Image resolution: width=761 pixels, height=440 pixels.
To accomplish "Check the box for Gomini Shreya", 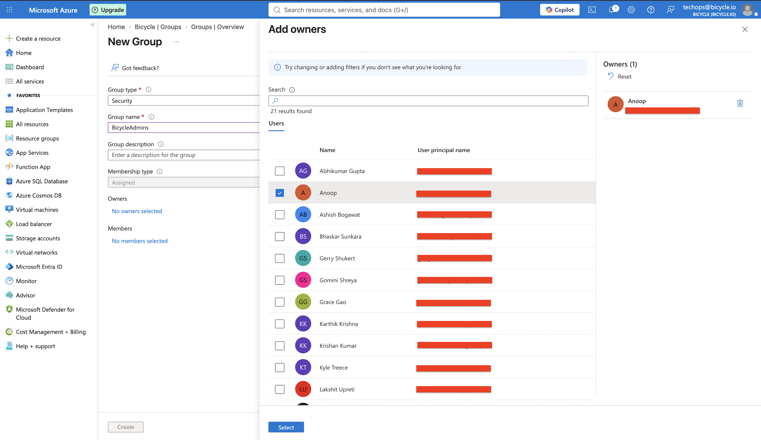I will 280,280.
